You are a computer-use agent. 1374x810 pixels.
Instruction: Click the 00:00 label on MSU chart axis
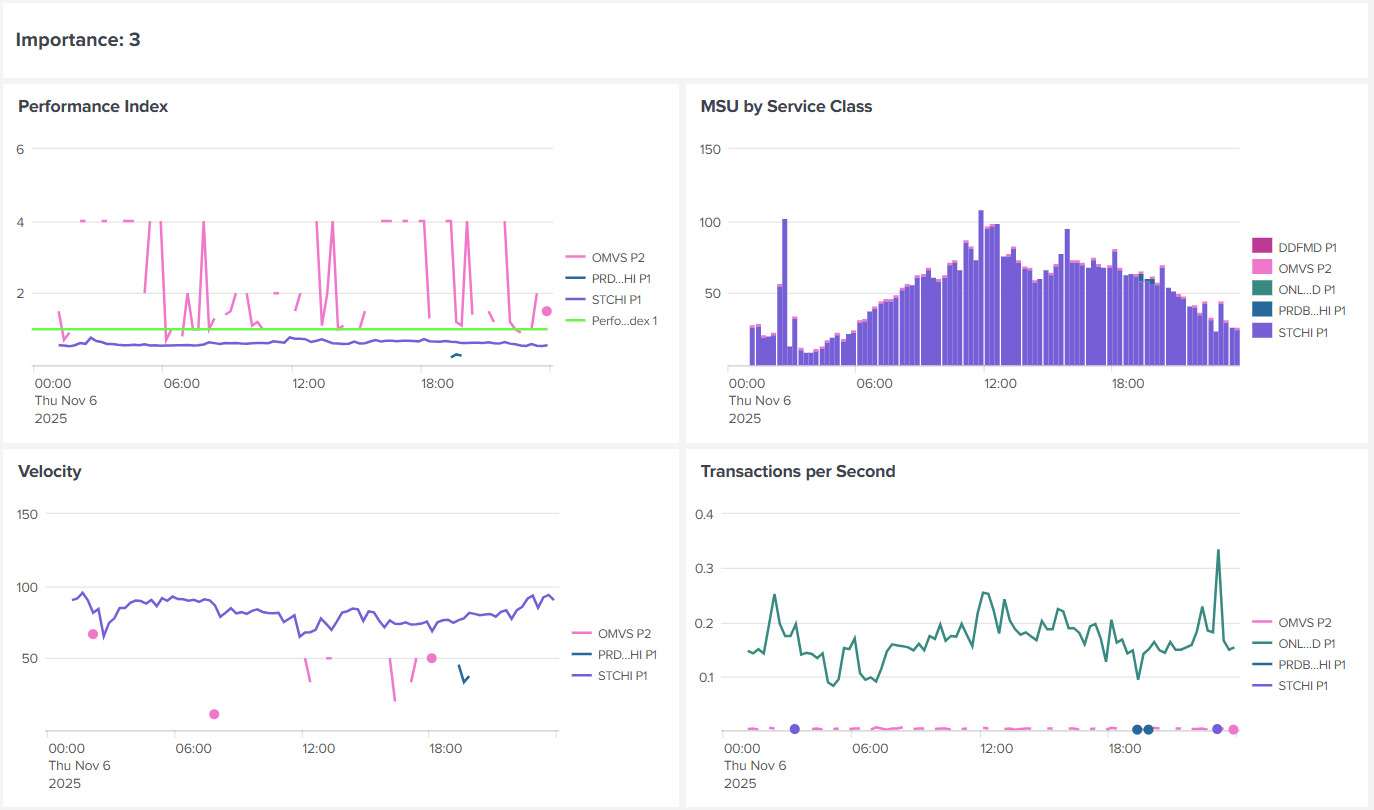pos(746,383)
